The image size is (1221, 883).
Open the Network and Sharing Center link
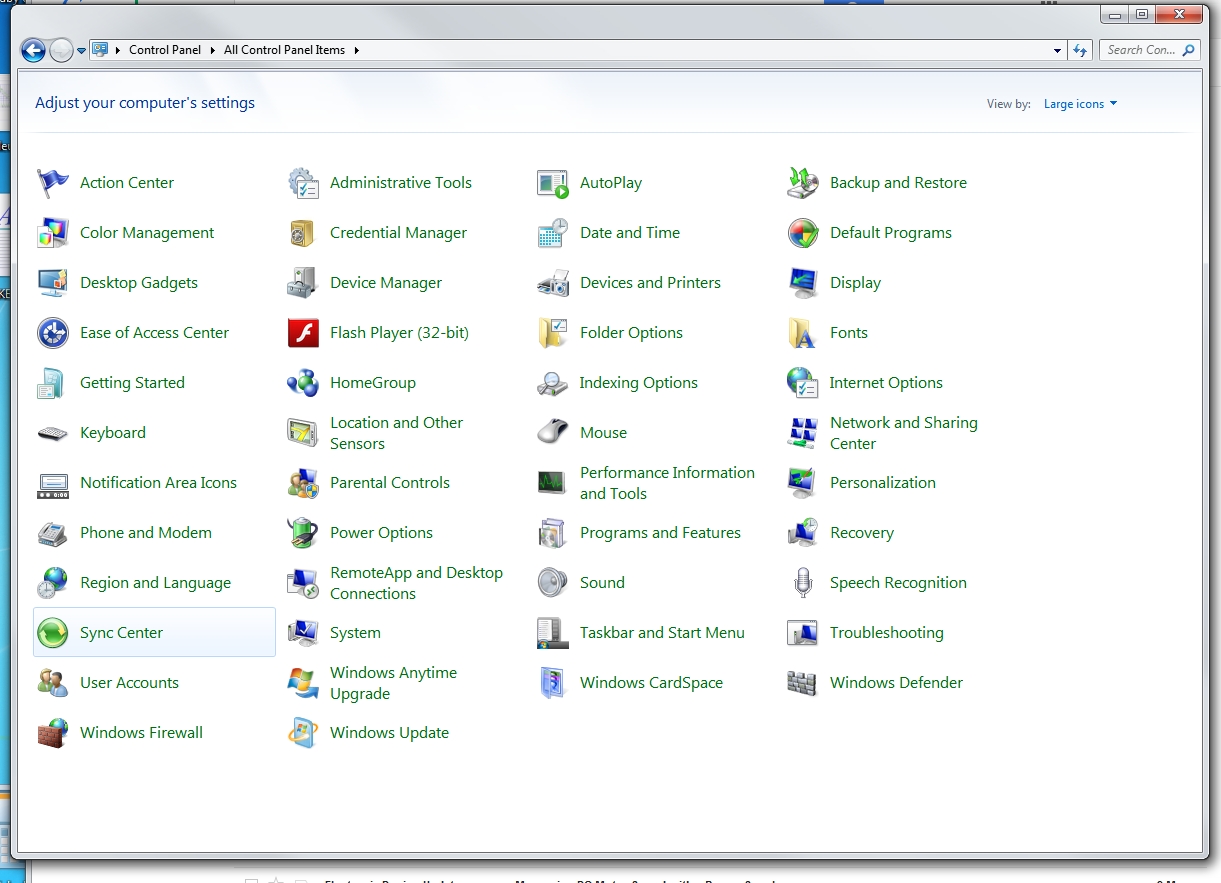point(904,433)
